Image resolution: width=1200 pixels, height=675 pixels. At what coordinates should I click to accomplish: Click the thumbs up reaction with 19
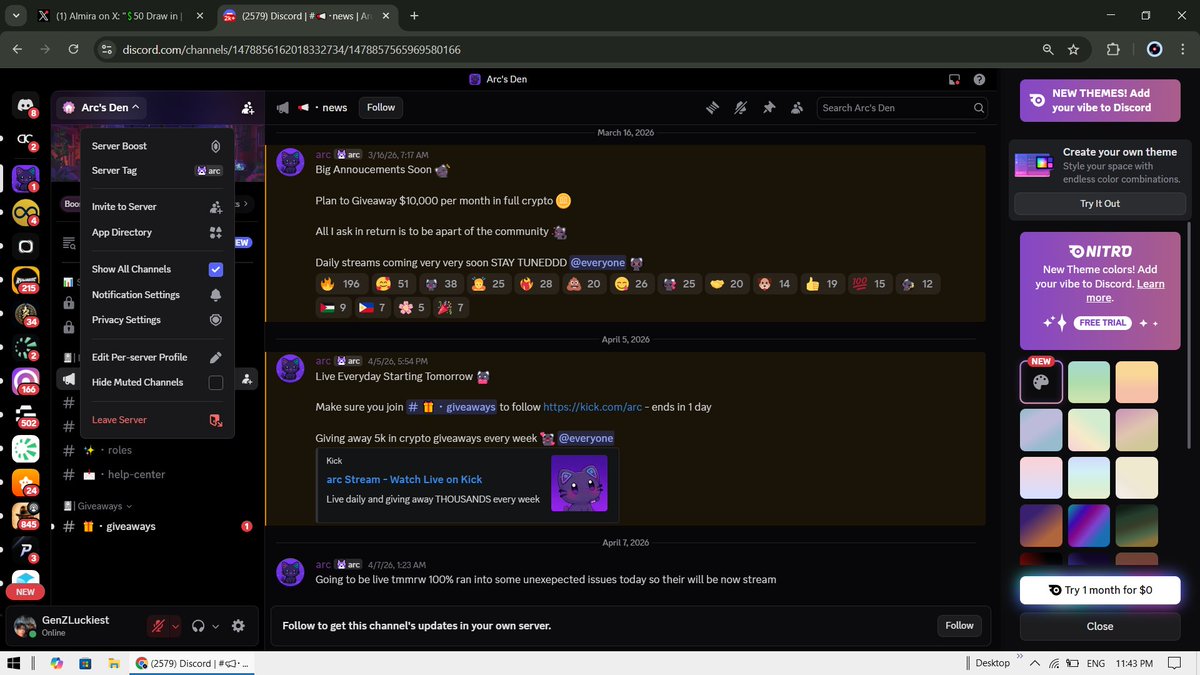pos(821,284)
